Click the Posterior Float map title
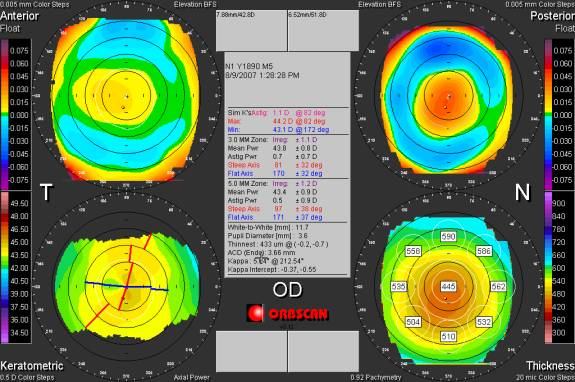Screen dimensions: 575x382 click(x=553, y=21)
